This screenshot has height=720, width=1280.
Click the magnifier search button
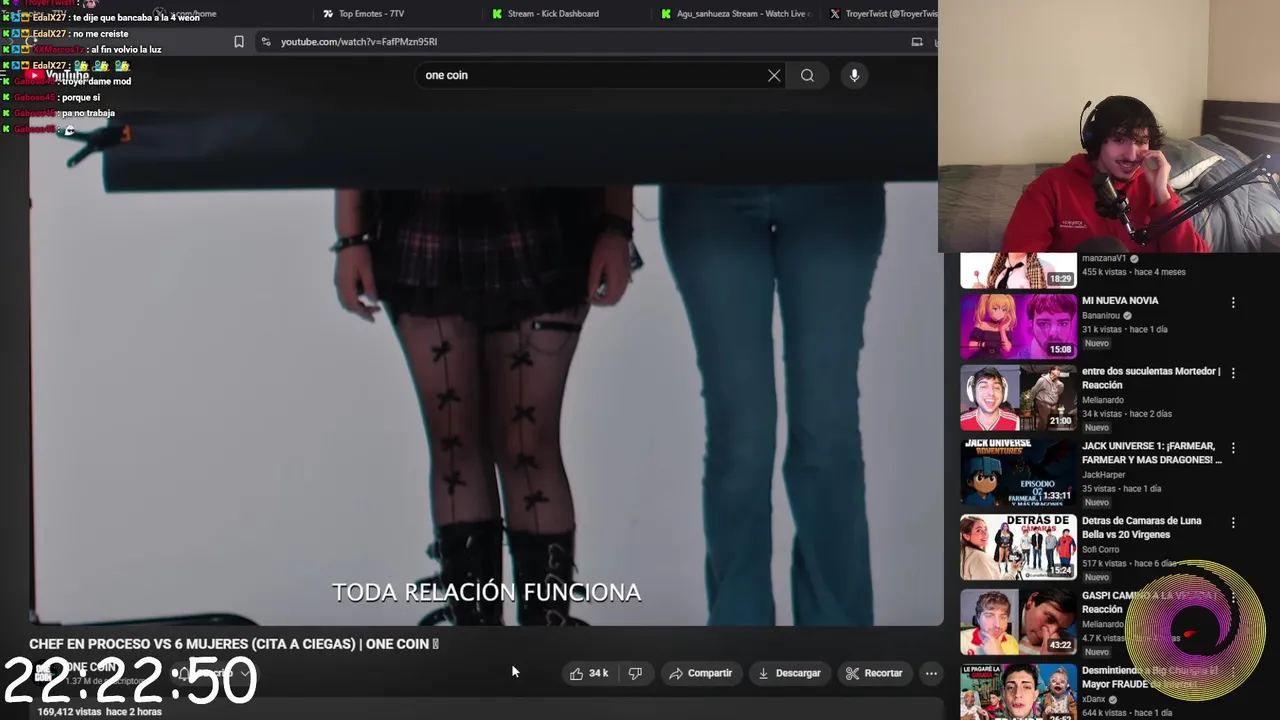coord(807,75)
